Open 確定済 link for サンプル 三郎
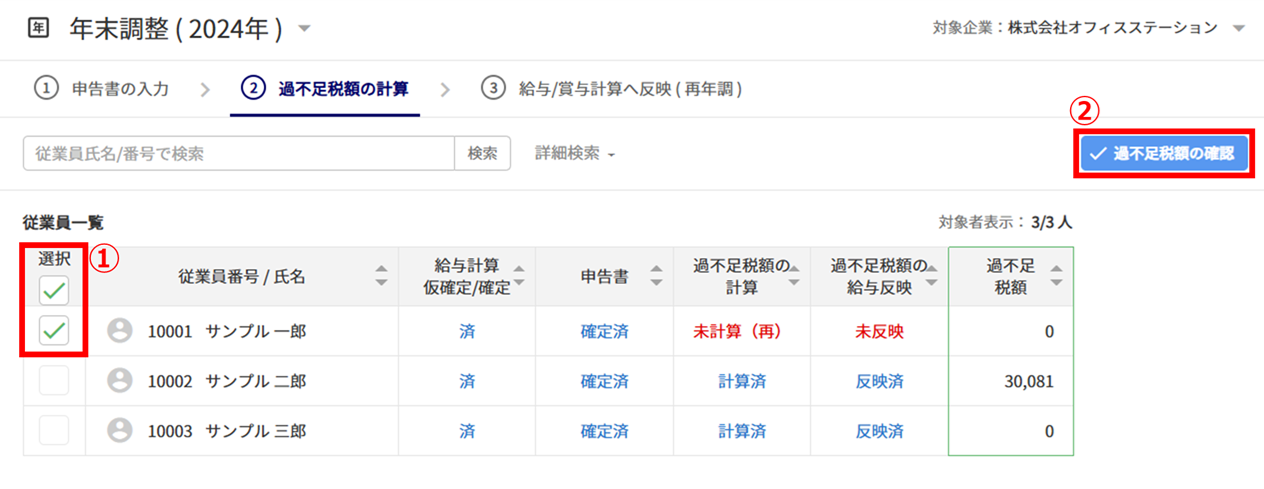 point(605,431)
